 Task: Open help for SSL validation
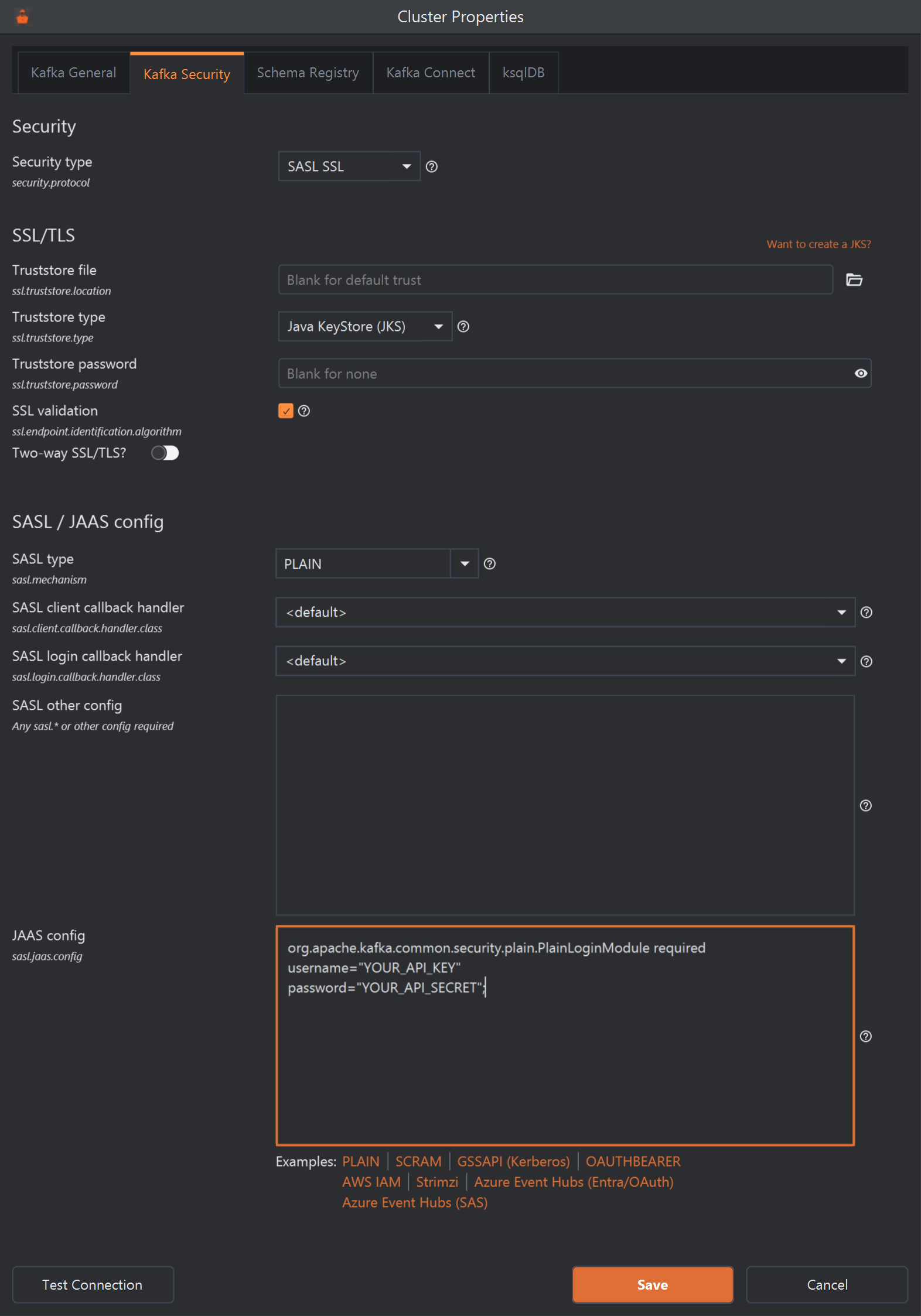click(304, 411)
